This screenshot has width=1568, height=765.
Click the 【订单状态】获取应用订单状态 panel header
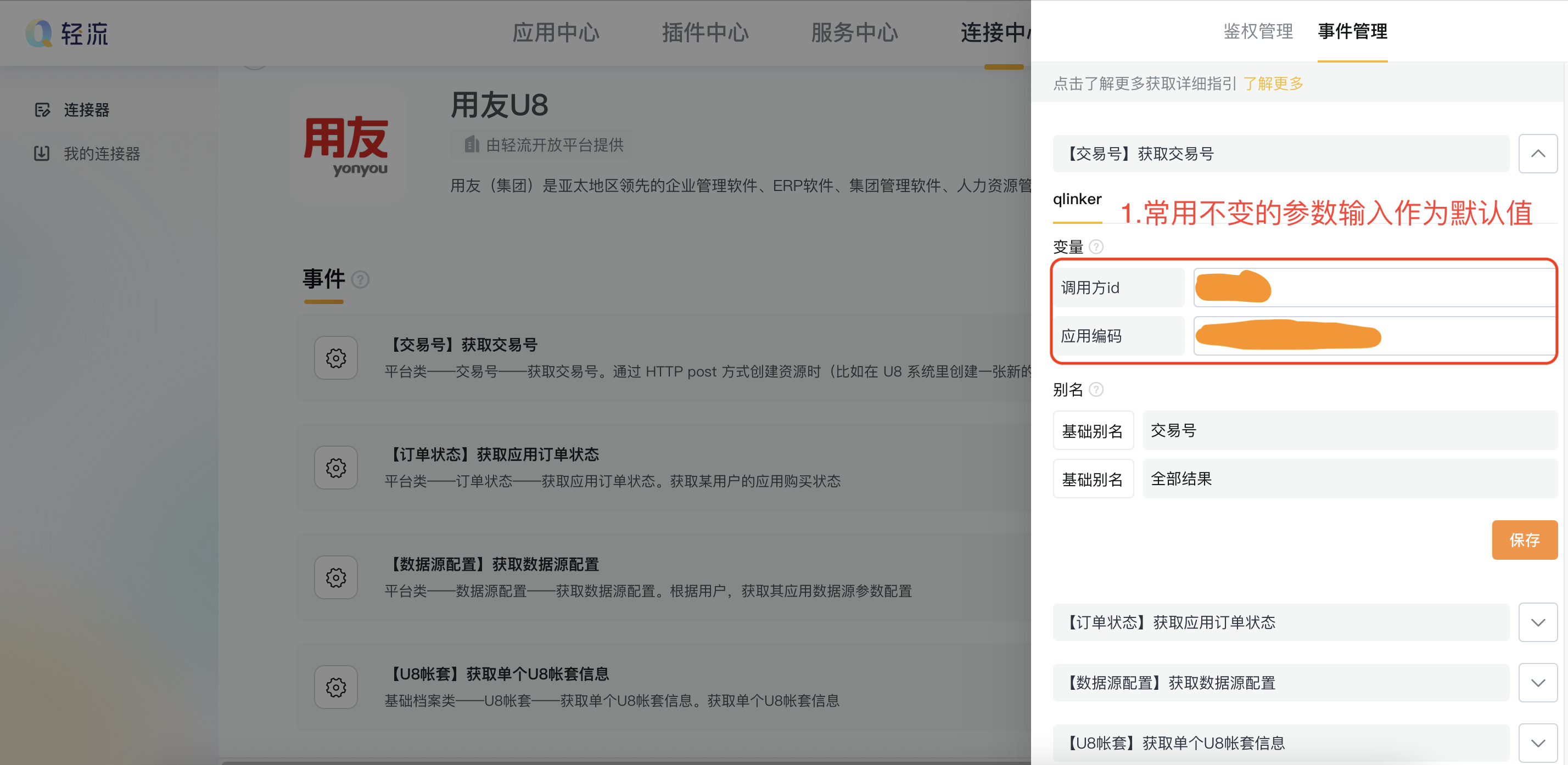[1281, 622]
